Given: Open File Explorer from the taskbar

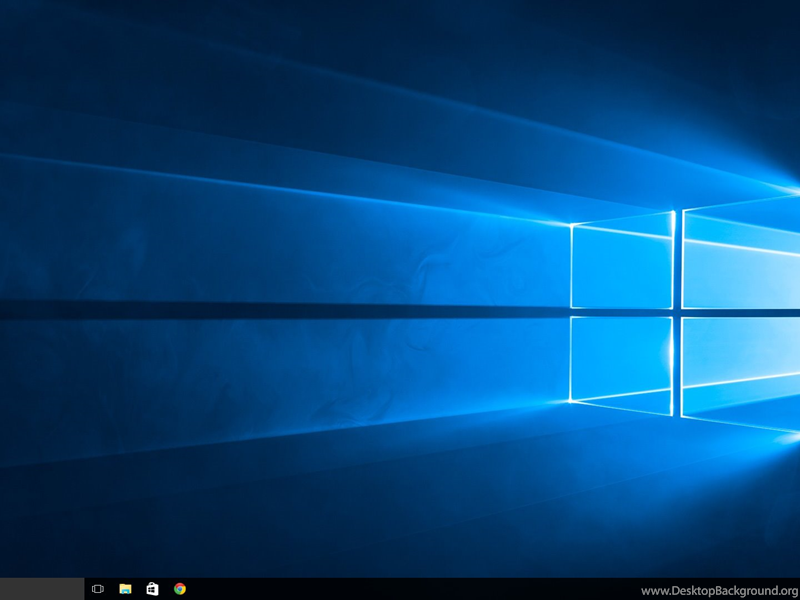Looking at the screenshot, I should click(x=125, y=589).
